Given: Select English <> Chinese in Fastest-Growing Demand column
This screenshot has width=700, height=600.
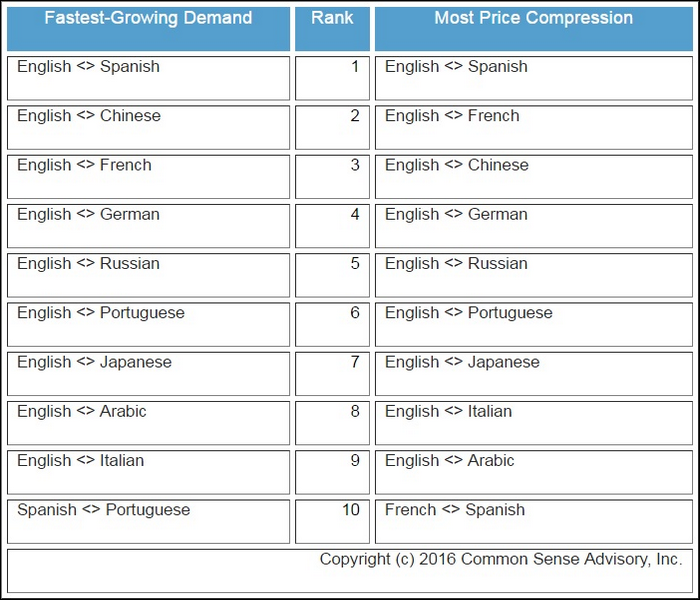Looking at the screenshot, I should pos(89,116).
